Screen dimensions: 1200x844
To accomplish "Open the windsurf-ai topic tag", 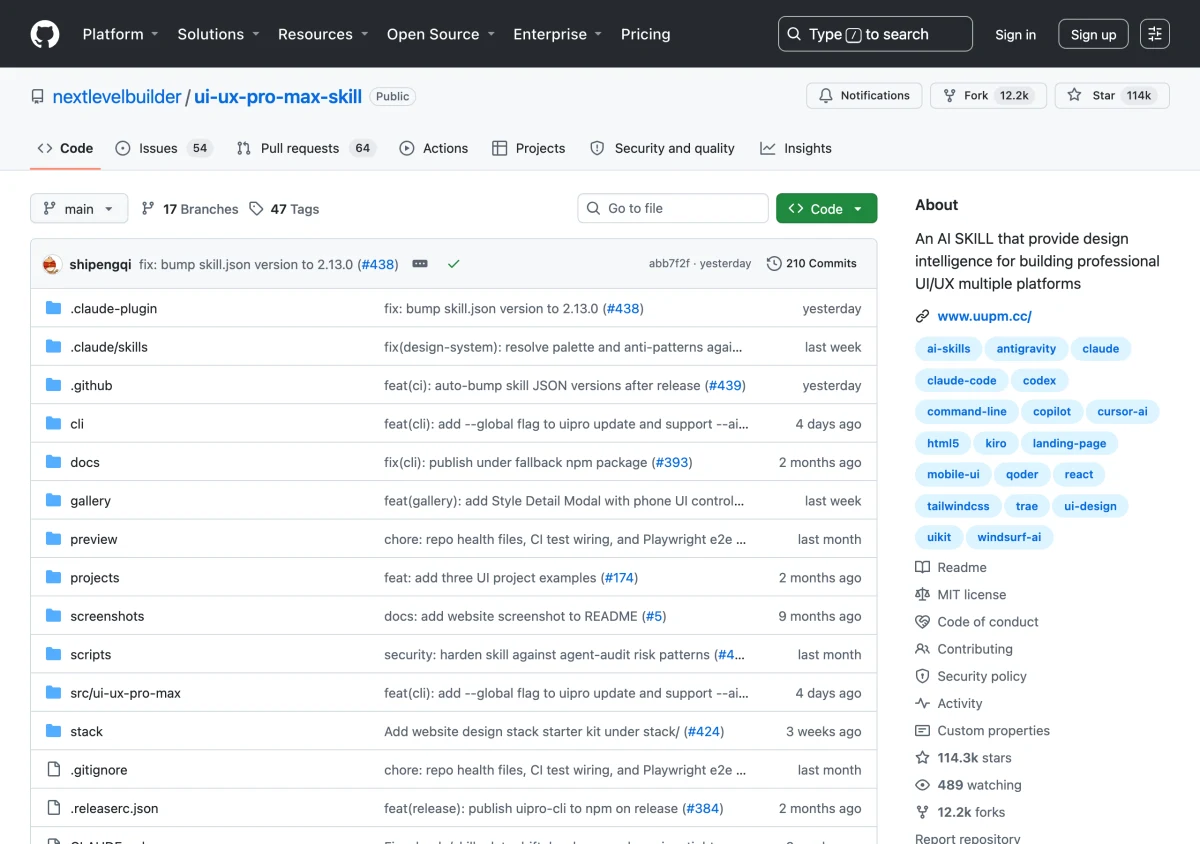I will 1009,537.
